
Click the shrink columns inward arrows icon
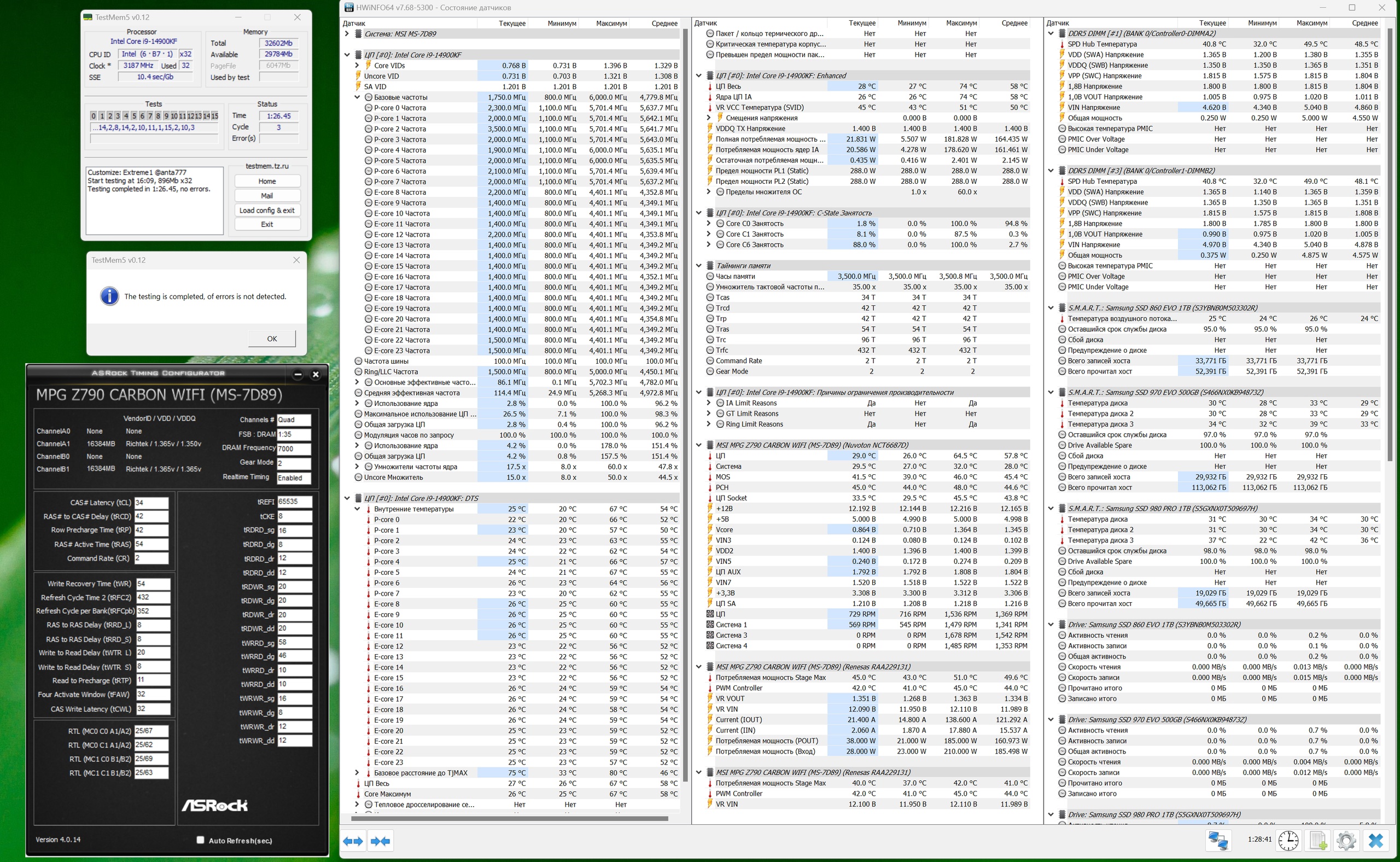coord(380,841)
